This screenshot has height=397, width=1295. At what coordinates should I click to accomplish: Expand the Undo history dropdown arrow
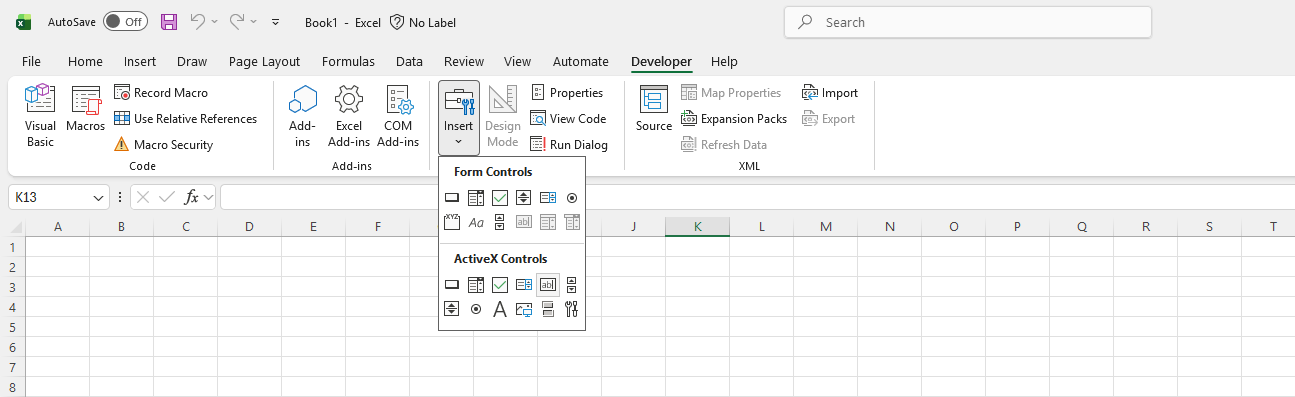tap(214, 21)
